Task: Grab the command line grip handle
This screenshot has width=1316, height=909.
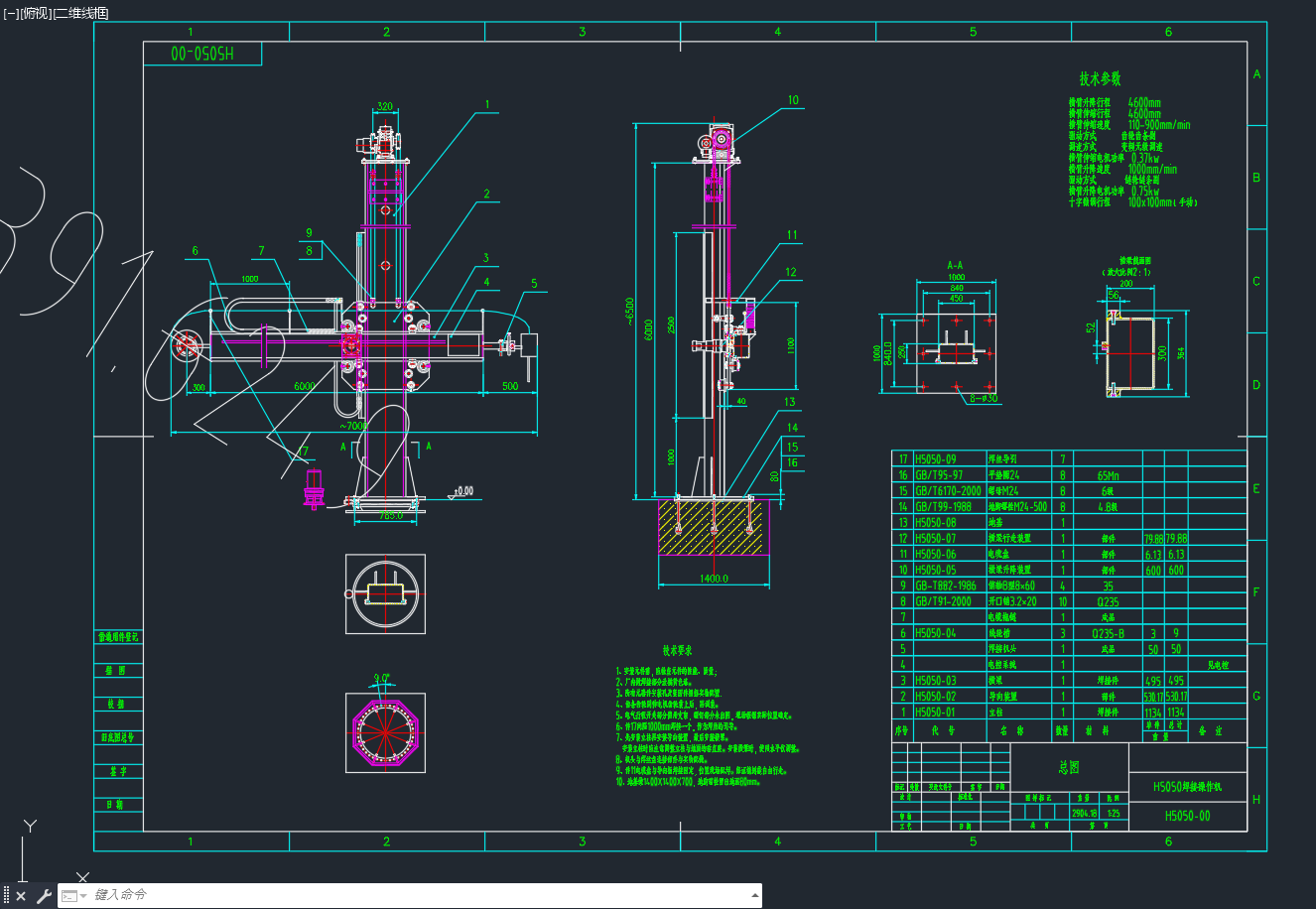Action: click(6, 896)
